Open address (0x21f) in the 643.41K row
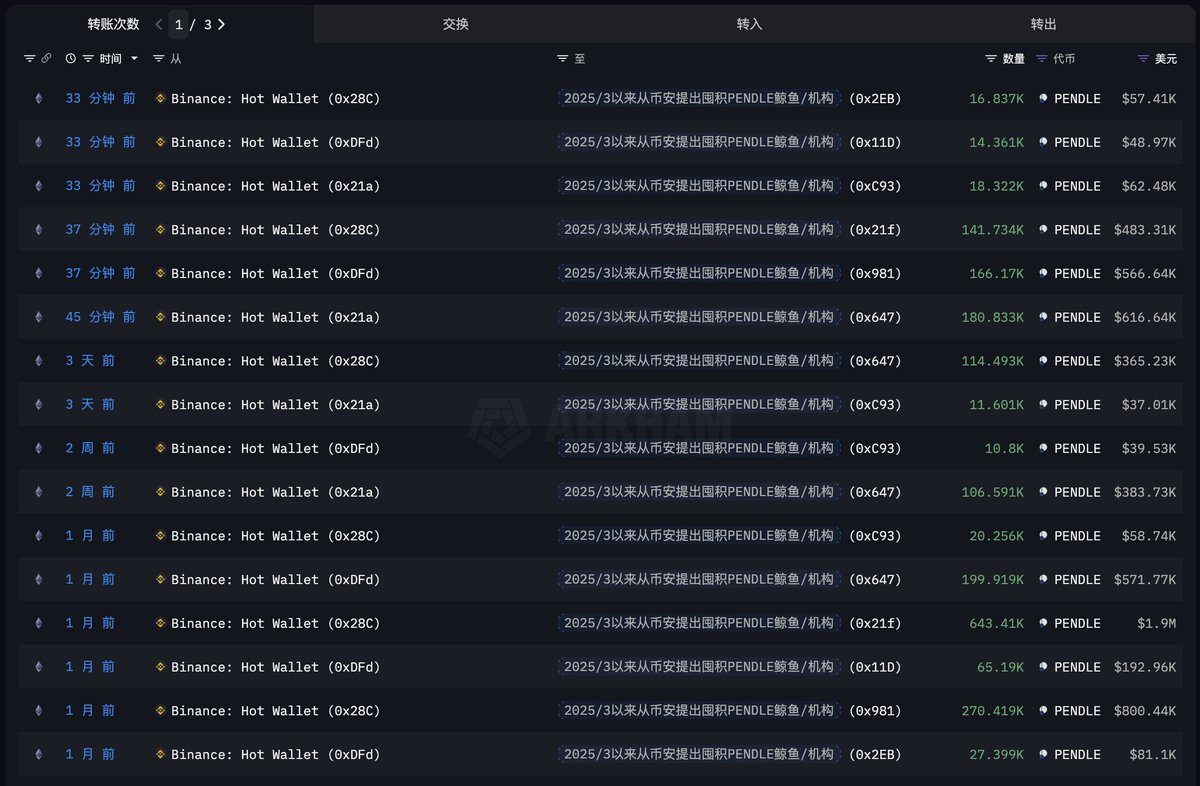The image size is (1200, 786). [875, 623]
